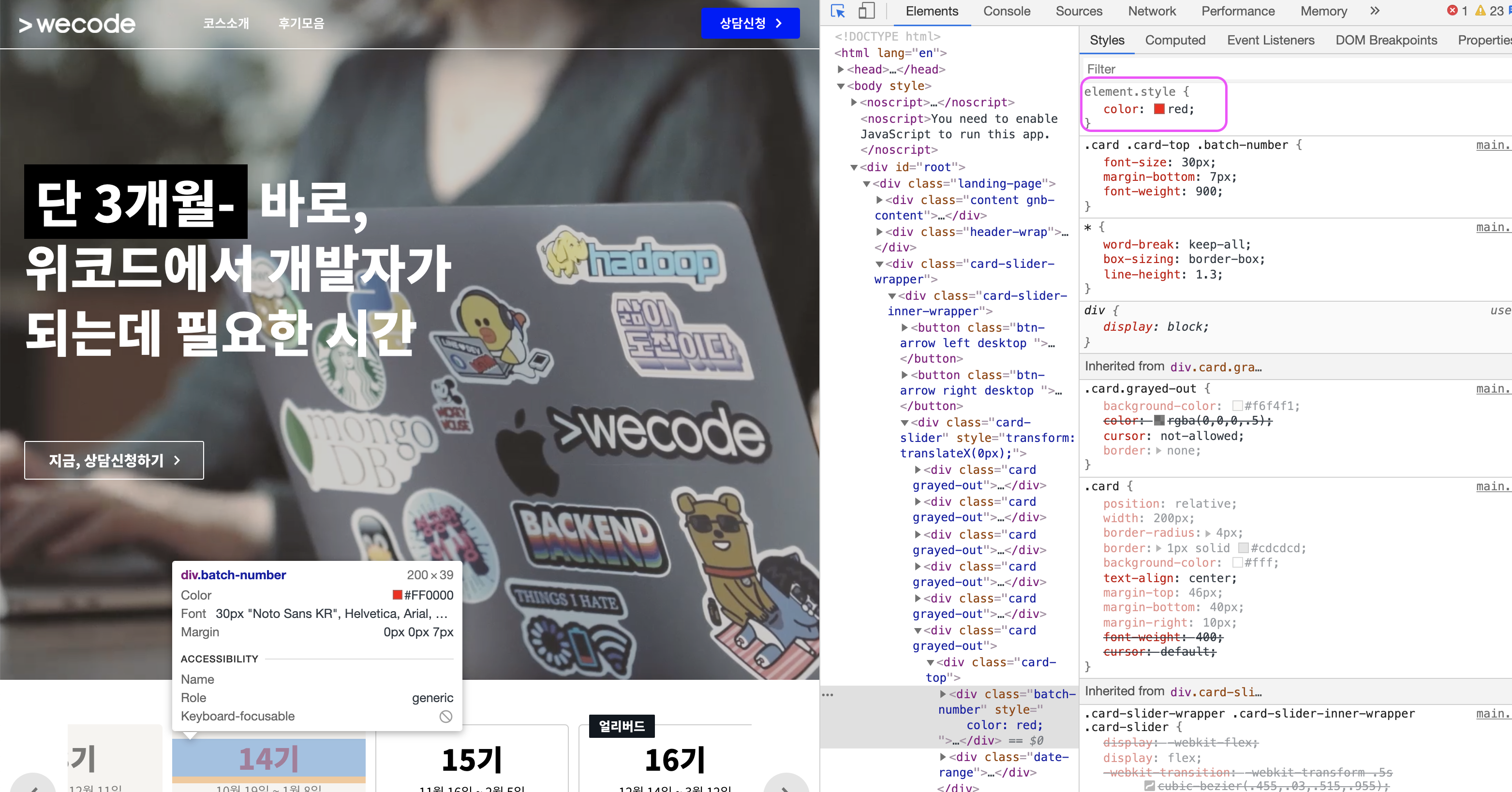Collapse the body element node

(x=841, y=86)
